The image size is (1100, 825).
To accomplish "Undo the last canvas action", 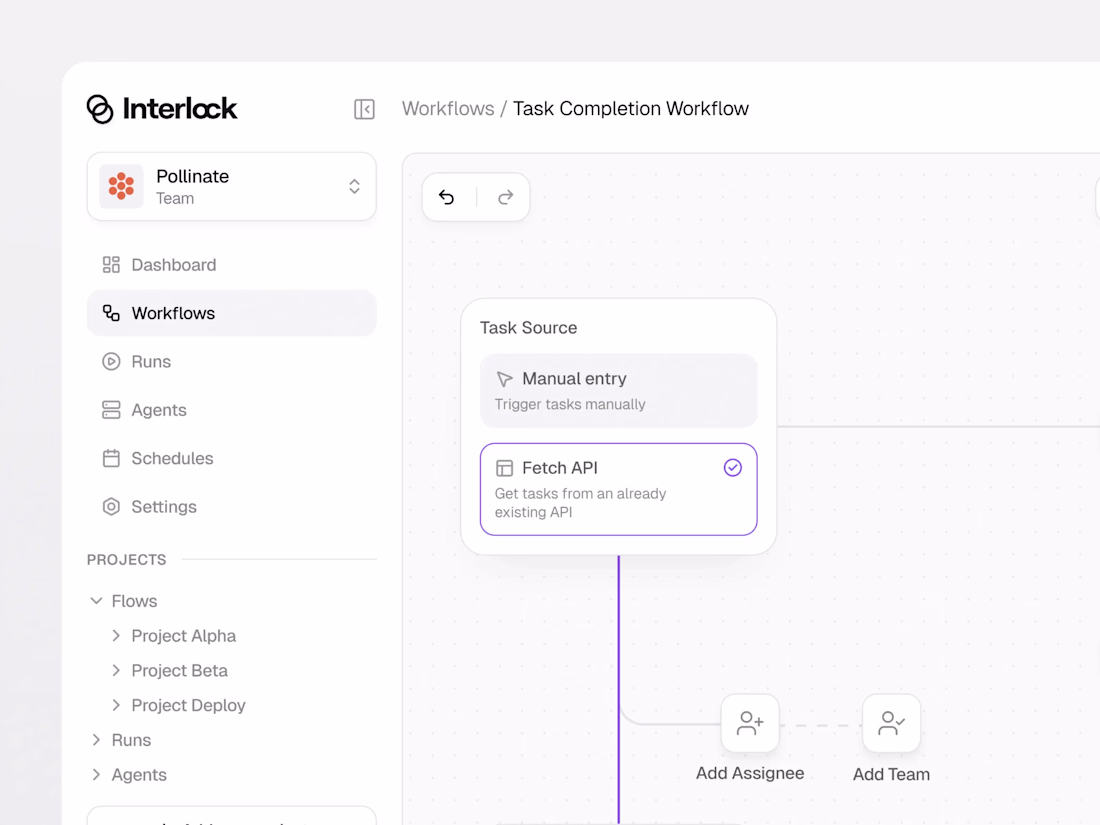I will 447,198.
